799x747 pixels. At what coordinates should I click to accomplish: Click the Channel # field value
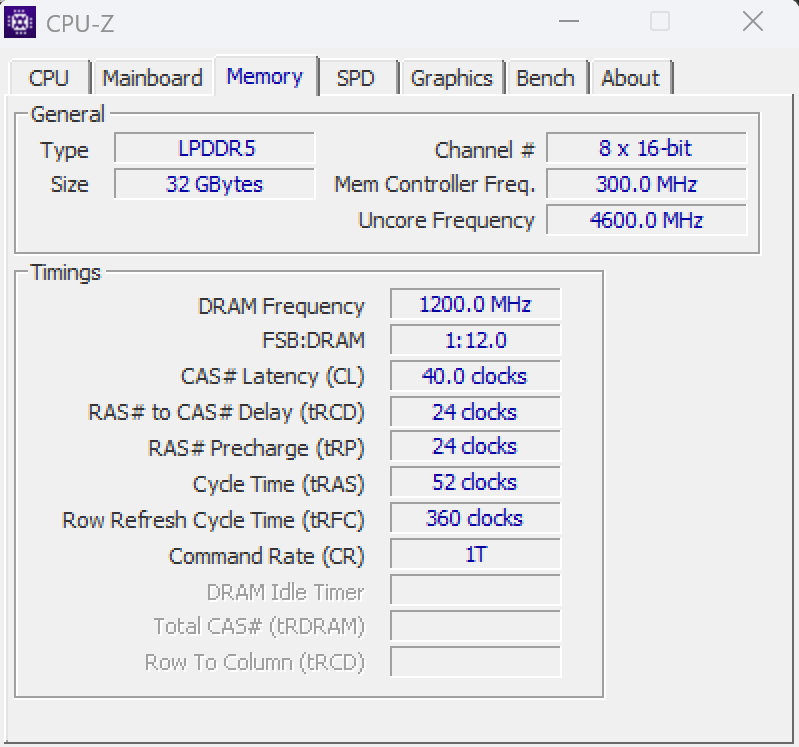coord(646,149)
